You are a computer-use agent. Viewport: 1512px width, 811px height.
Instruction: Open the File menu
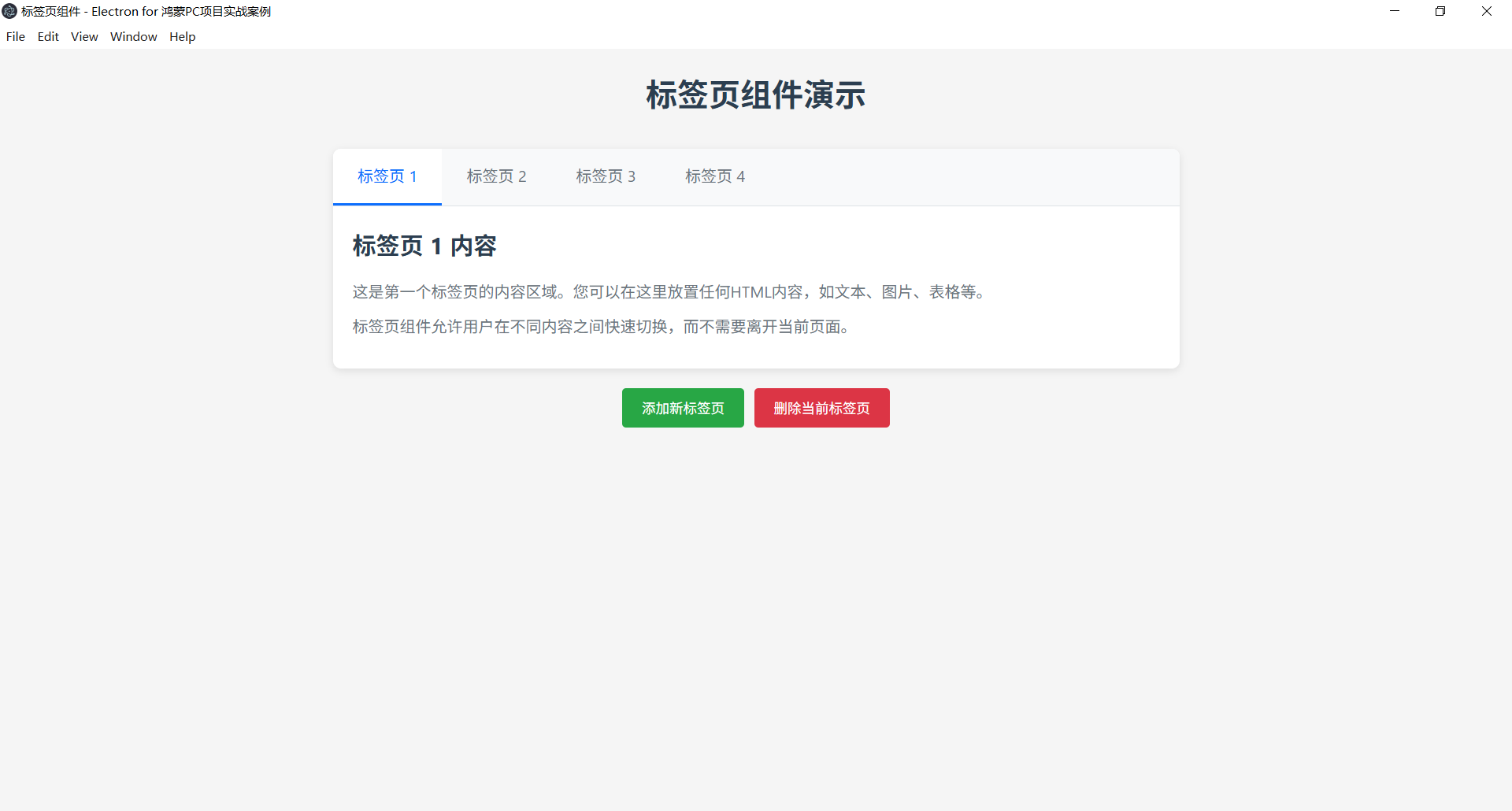coord(15,36)
